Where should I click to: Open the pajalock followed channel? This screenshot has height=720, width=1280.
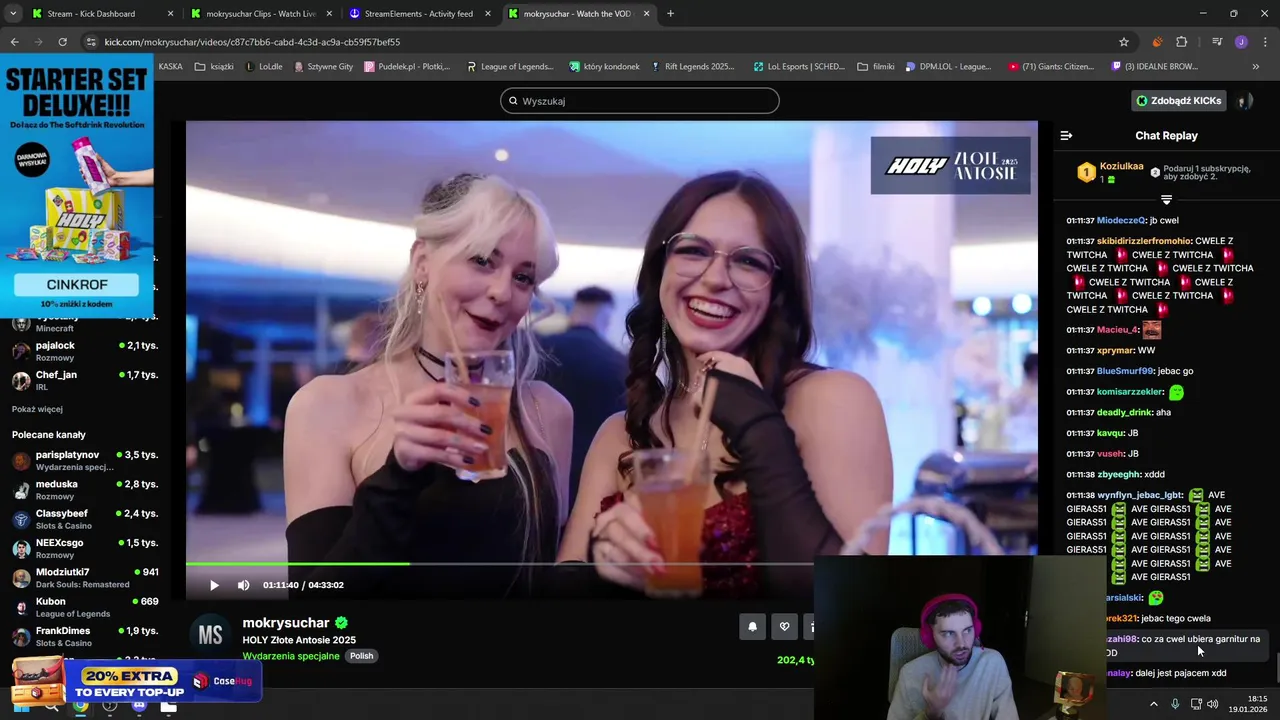85,351
